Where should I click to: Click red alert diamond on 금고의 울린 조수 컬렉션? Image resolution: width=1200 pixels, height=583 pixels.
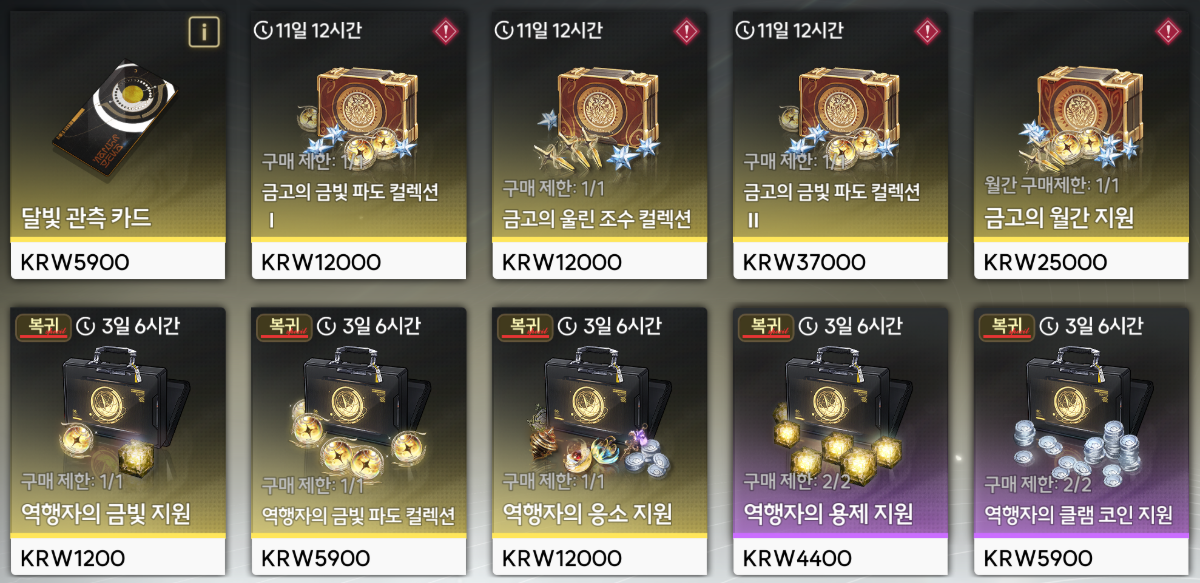coord(686,31)
